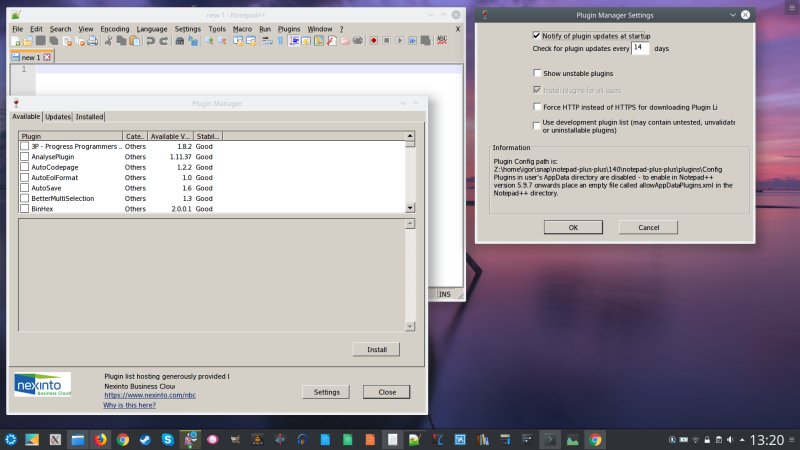Redo the action with the toolbar icon
This screenshot has height=450, width=800.
tap(163, 41)
